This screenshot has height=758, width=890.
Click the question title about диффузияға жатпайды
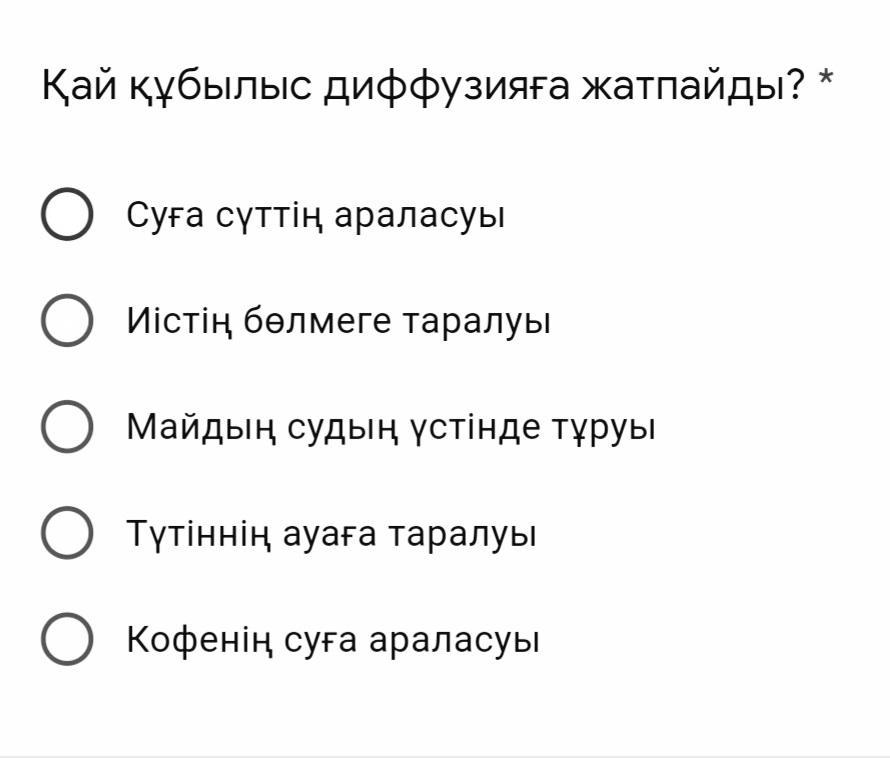(x=423, y=86)
